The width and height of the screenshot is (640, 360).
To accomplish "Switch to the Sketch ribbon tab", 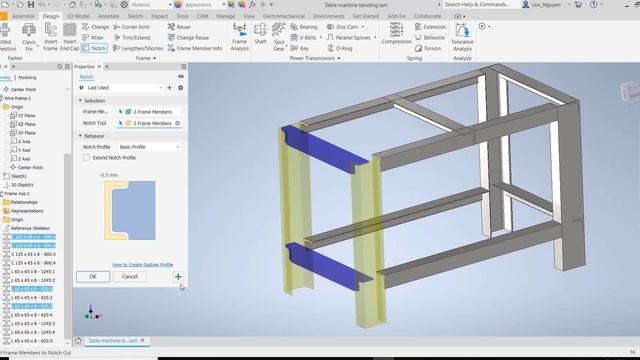I will [135, 16].
